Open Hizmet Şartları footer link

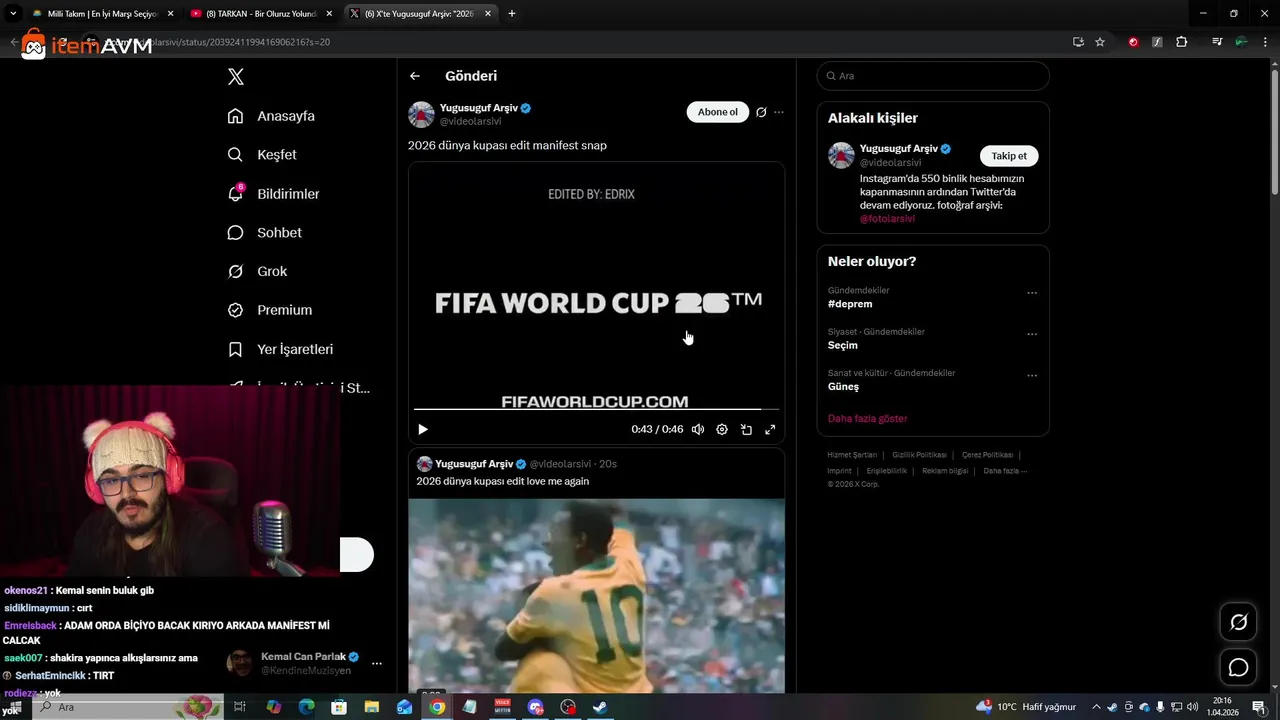(x=852, y=455)
